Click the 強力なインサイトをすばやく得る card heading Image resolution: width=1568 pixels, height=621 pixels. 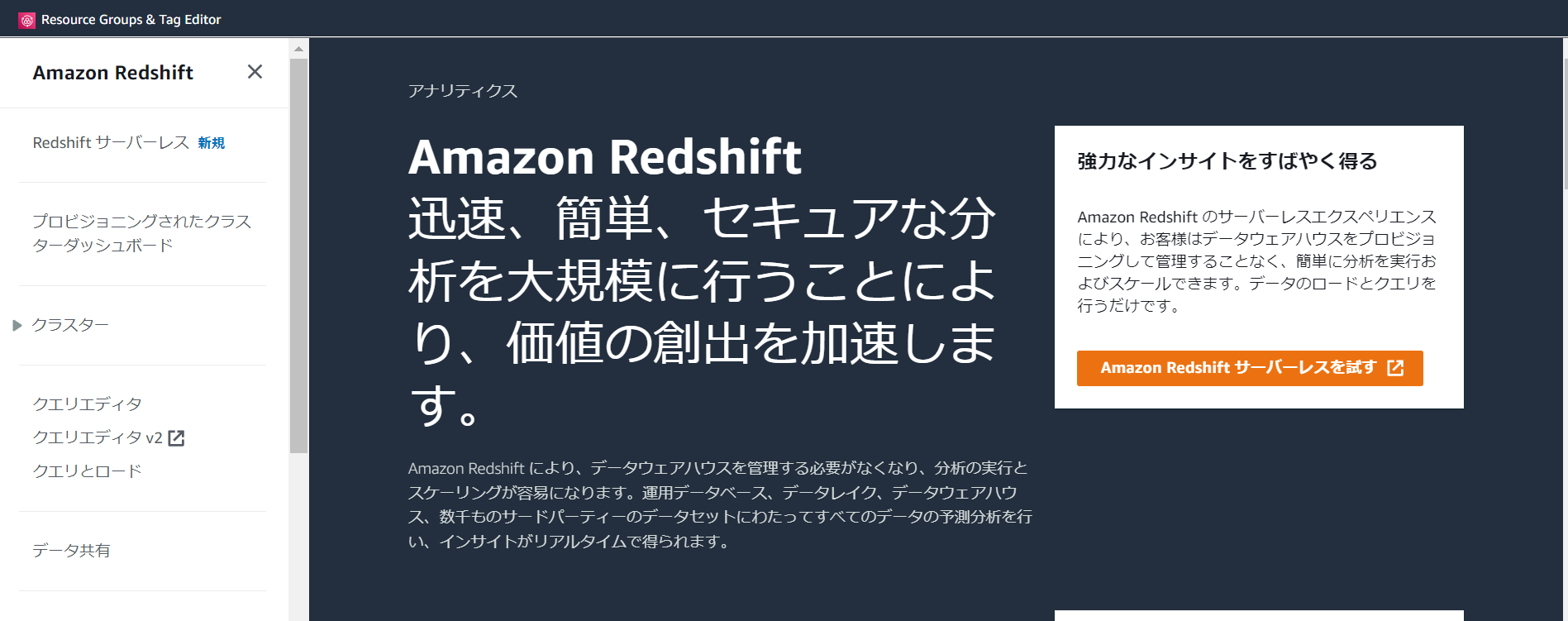(x=1226, y=162)
